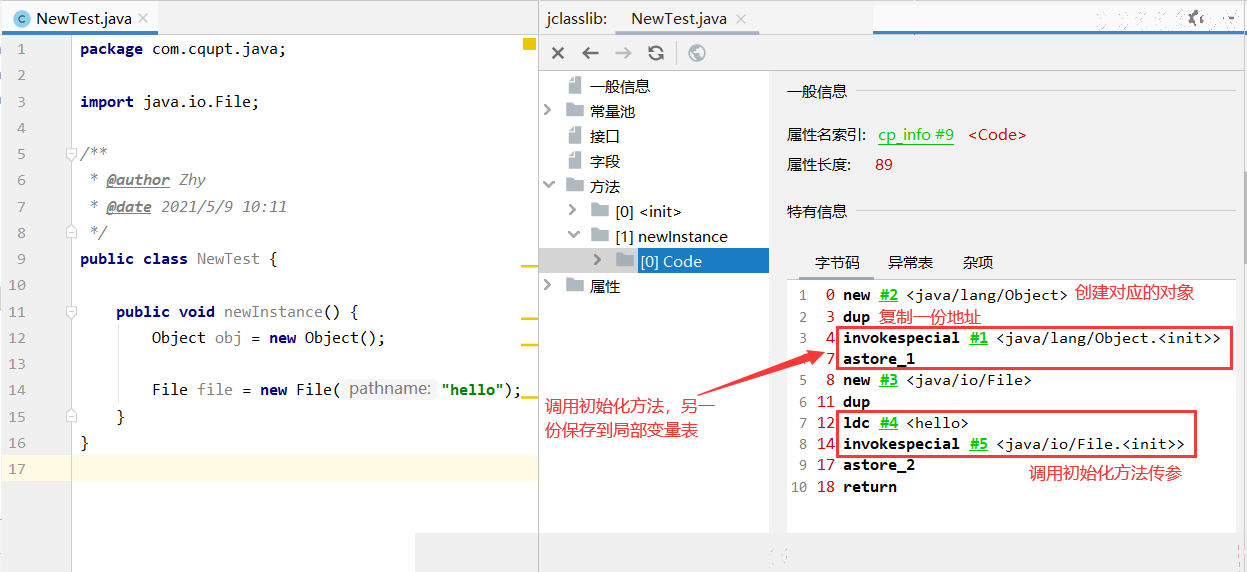This screenshot has height=572, width=1247.
Task: Click the back arrow in jclasslib toolbar
Action: click(x=591, y=53)
